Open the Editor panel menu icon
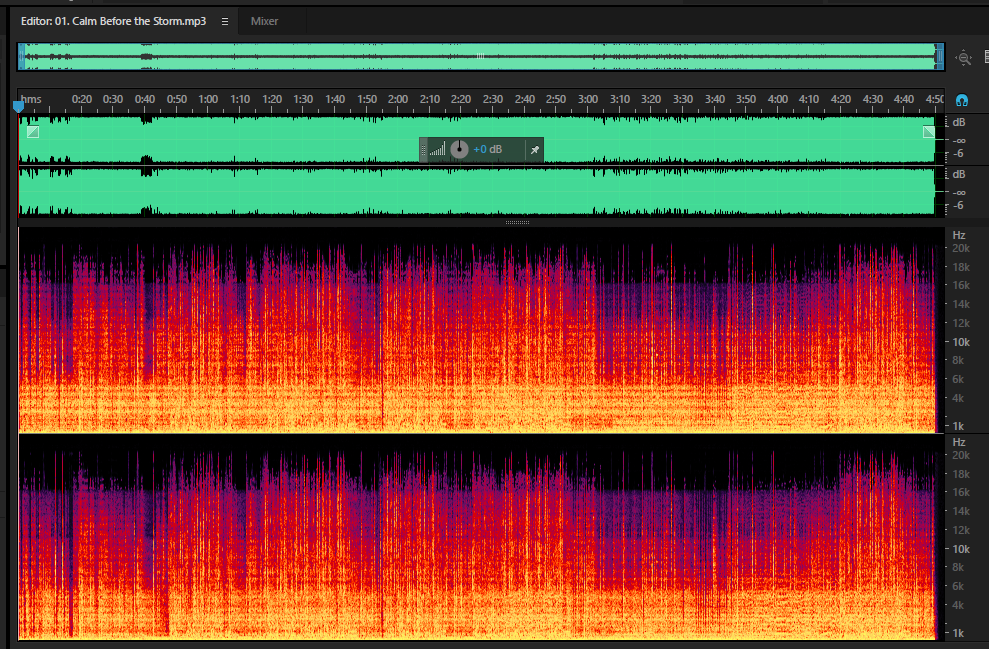Screen dimensions: 989x649 click(x=225, y=21)
